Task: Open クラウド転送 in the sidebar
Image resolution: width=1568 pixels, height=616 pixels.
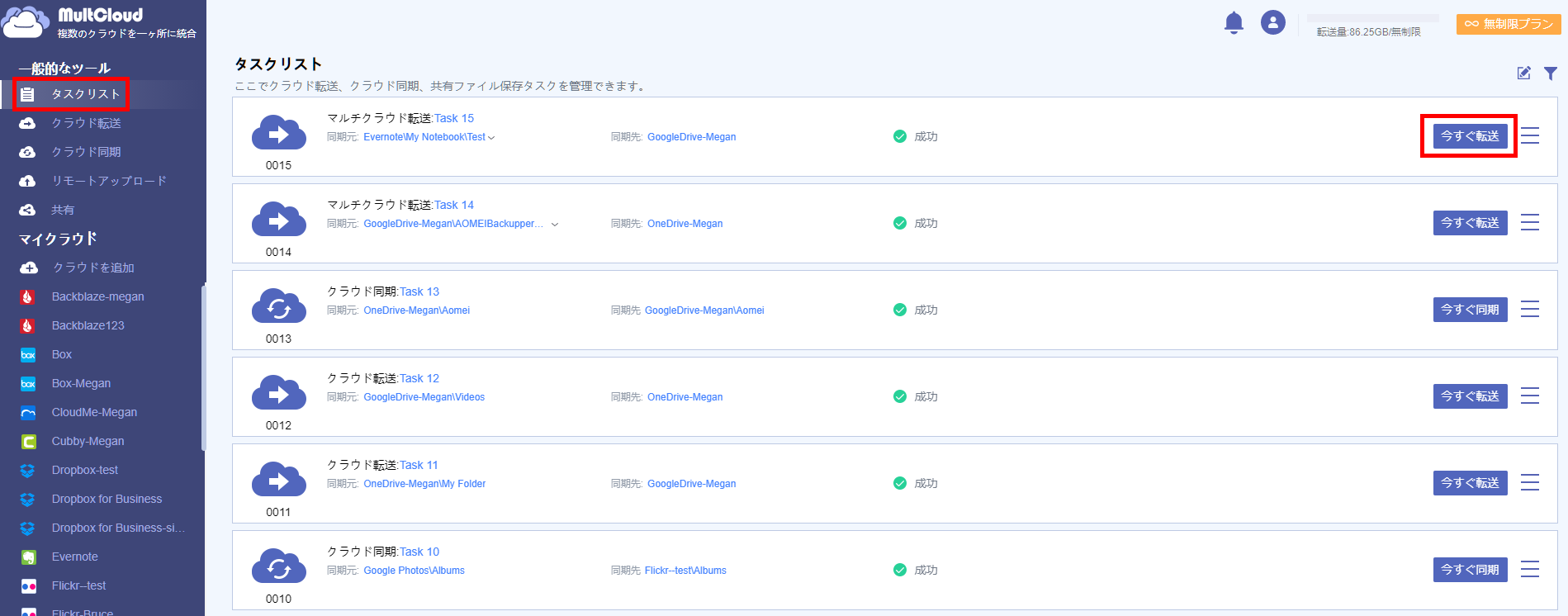Action: point(86,123)
